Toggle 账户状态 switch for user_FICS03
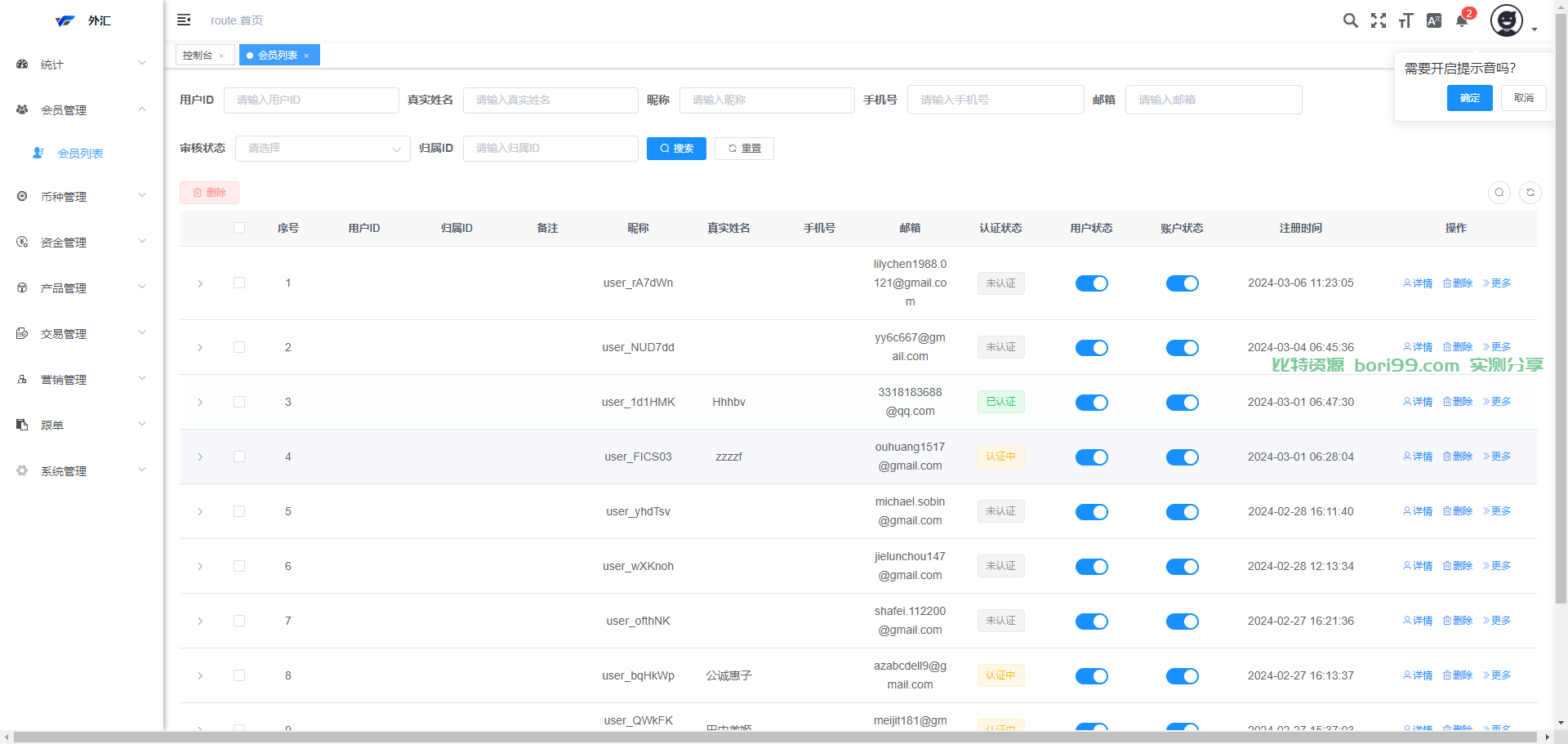Viewport: 1568px width, 744px height. tap(1183, 457)
